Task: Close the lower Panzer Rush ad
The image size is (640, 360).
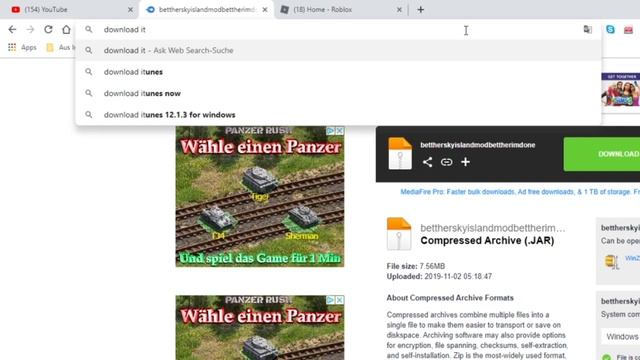Action: pyautogui.click(x=339, y=300)
